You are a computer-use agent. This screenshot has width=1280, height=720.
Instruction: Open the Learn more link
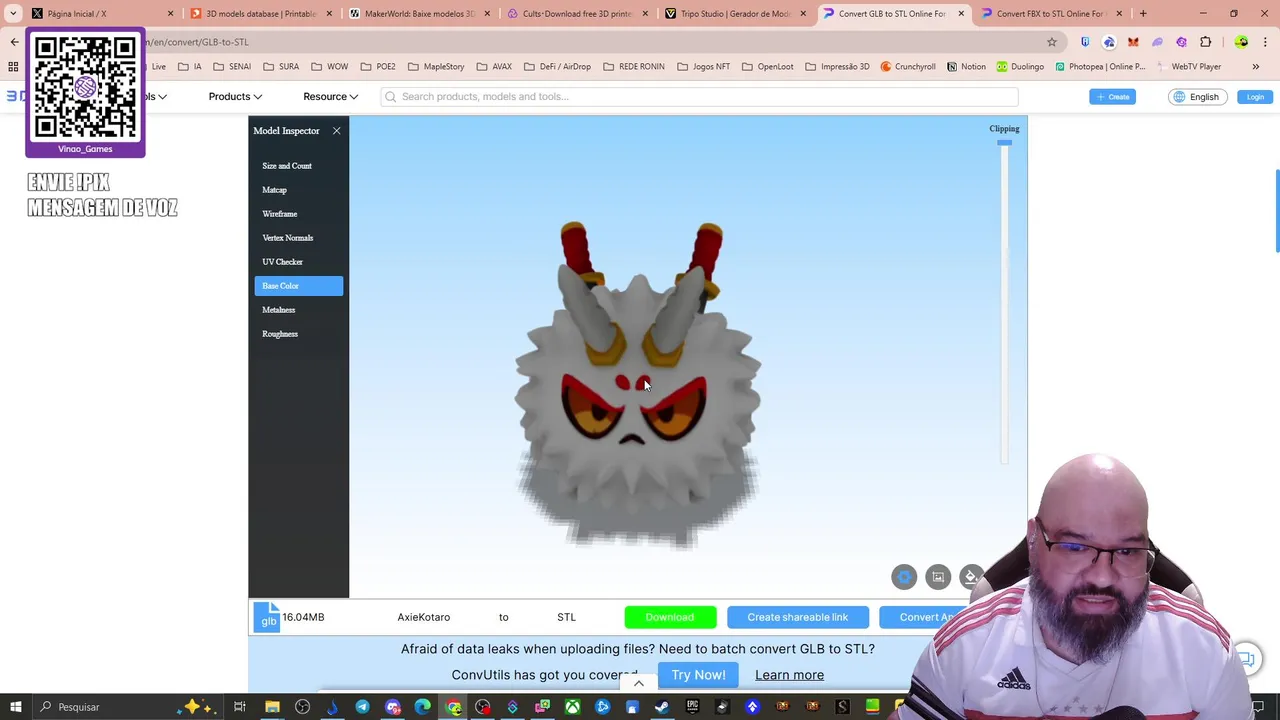789,675
